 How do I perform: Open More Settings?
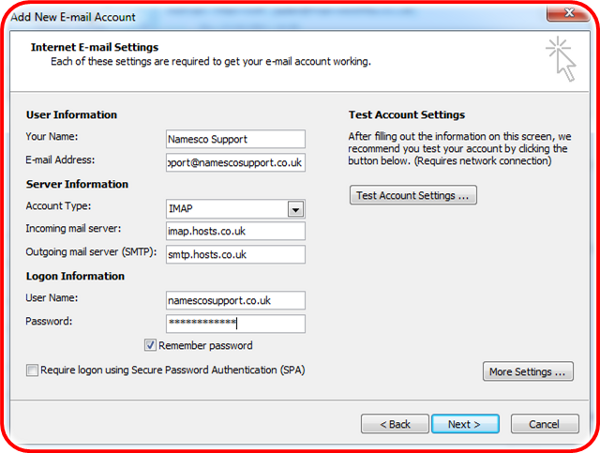click(529, 372)
